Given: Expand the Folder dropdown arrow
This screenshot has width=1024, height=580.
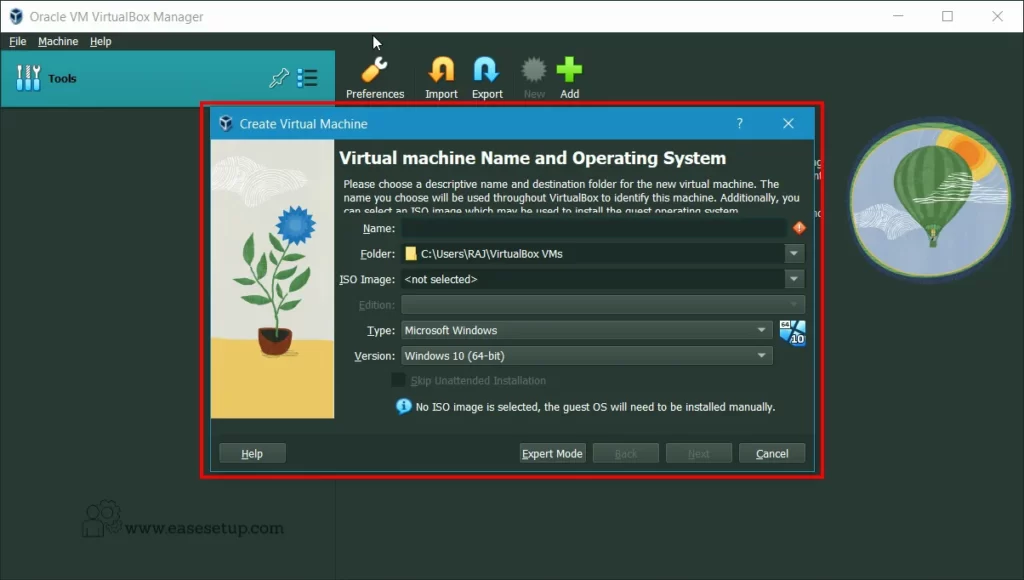Looking at the screenshot, I should pyautogui.click(x=794, y=253).
